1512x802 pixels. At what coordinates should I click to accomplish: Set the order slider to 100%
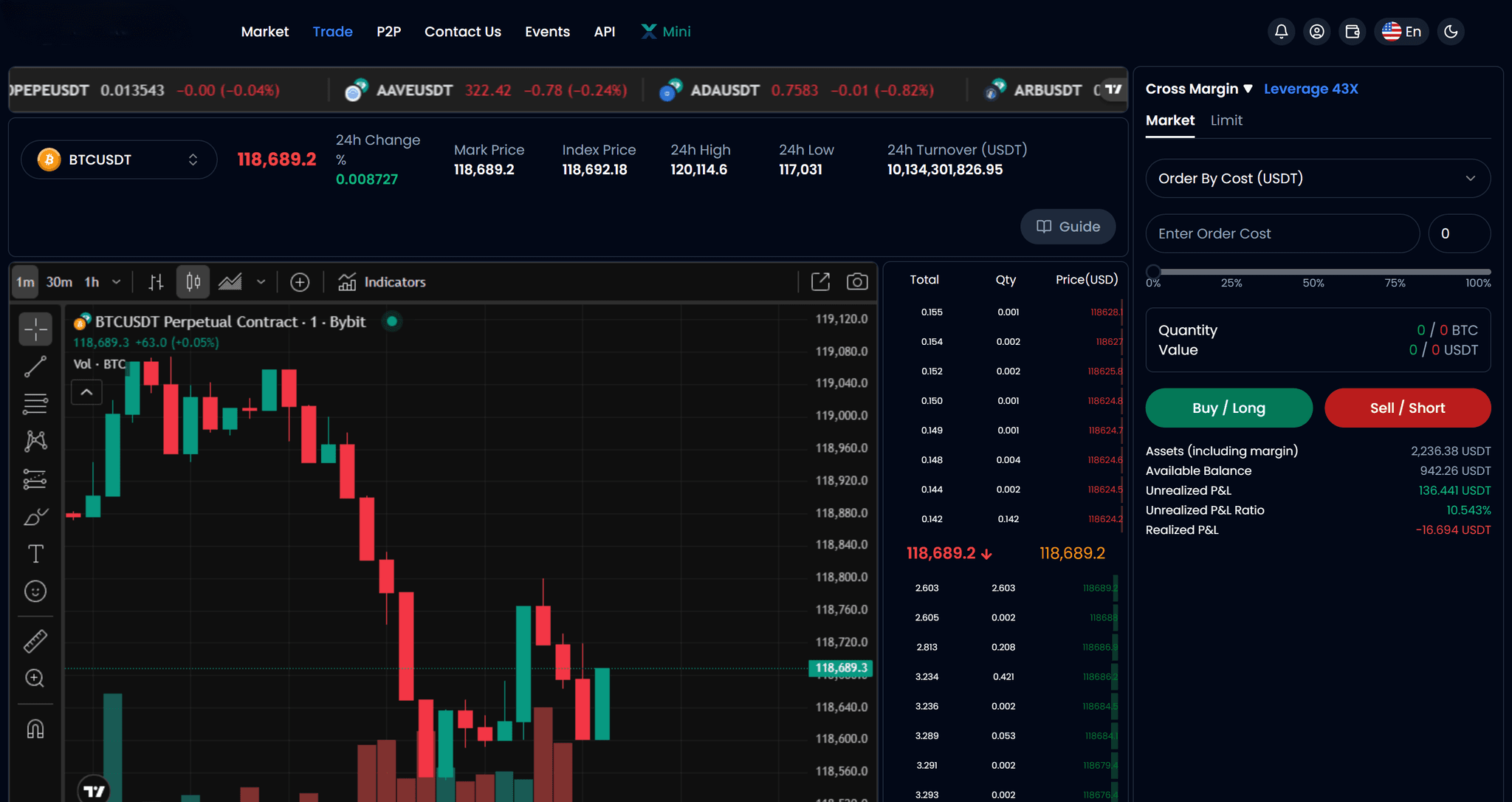coord(1478,283)
